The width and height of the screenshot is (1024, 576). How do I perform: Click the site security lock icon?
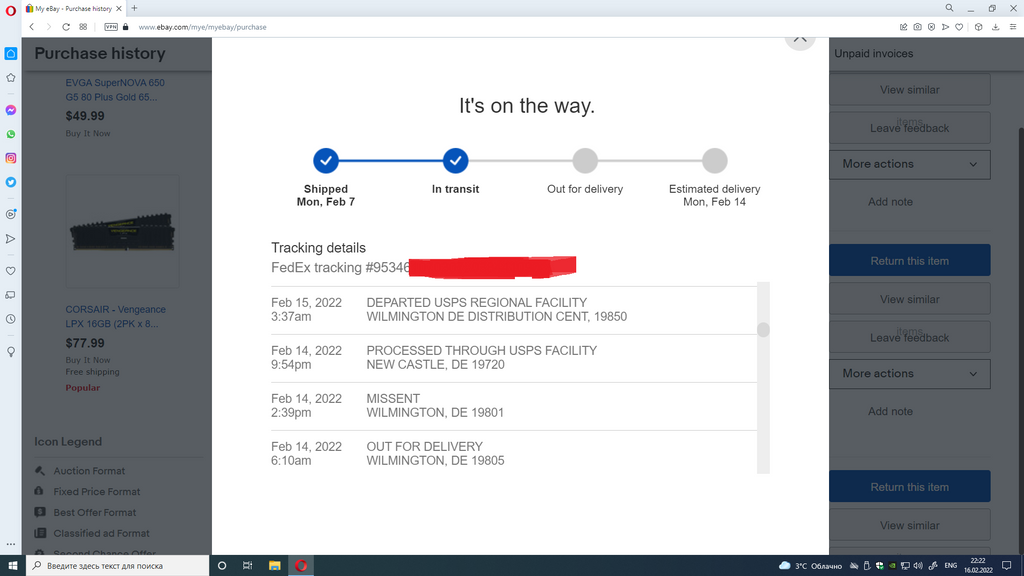[x=125, y=27]
